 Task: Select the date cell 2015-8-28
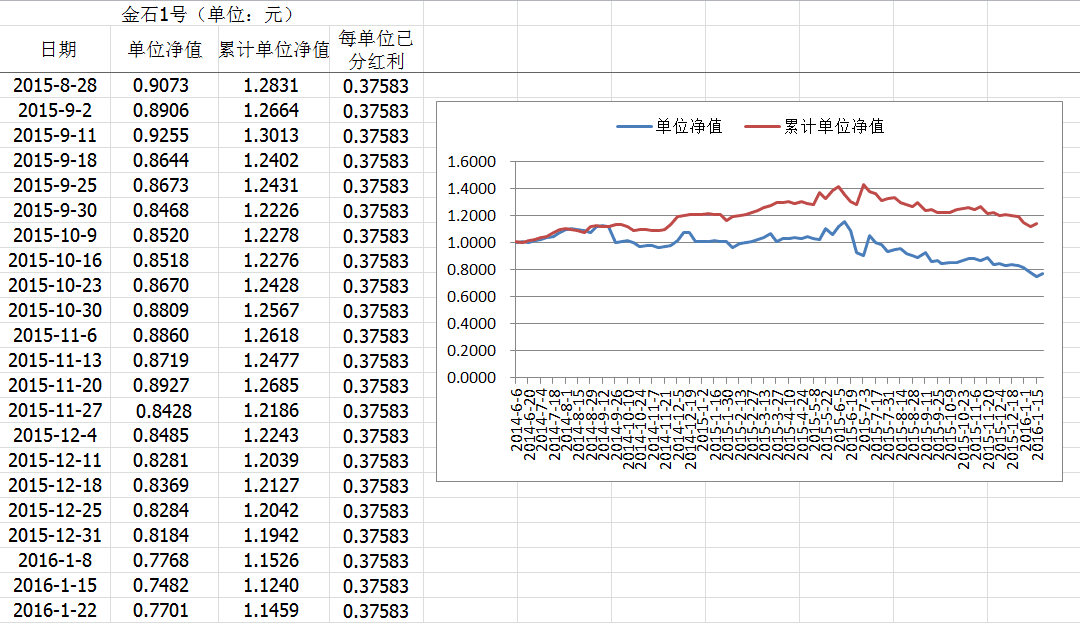(57, 86)
